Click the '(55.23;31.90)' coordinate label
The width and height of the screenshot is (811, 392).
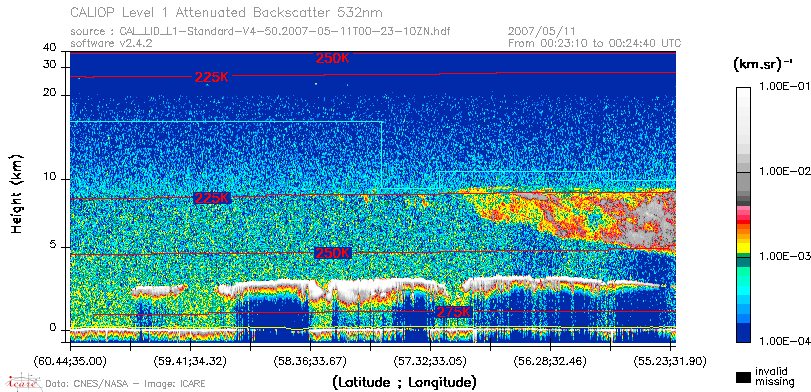pyautogui.click(x=670, y=360)
